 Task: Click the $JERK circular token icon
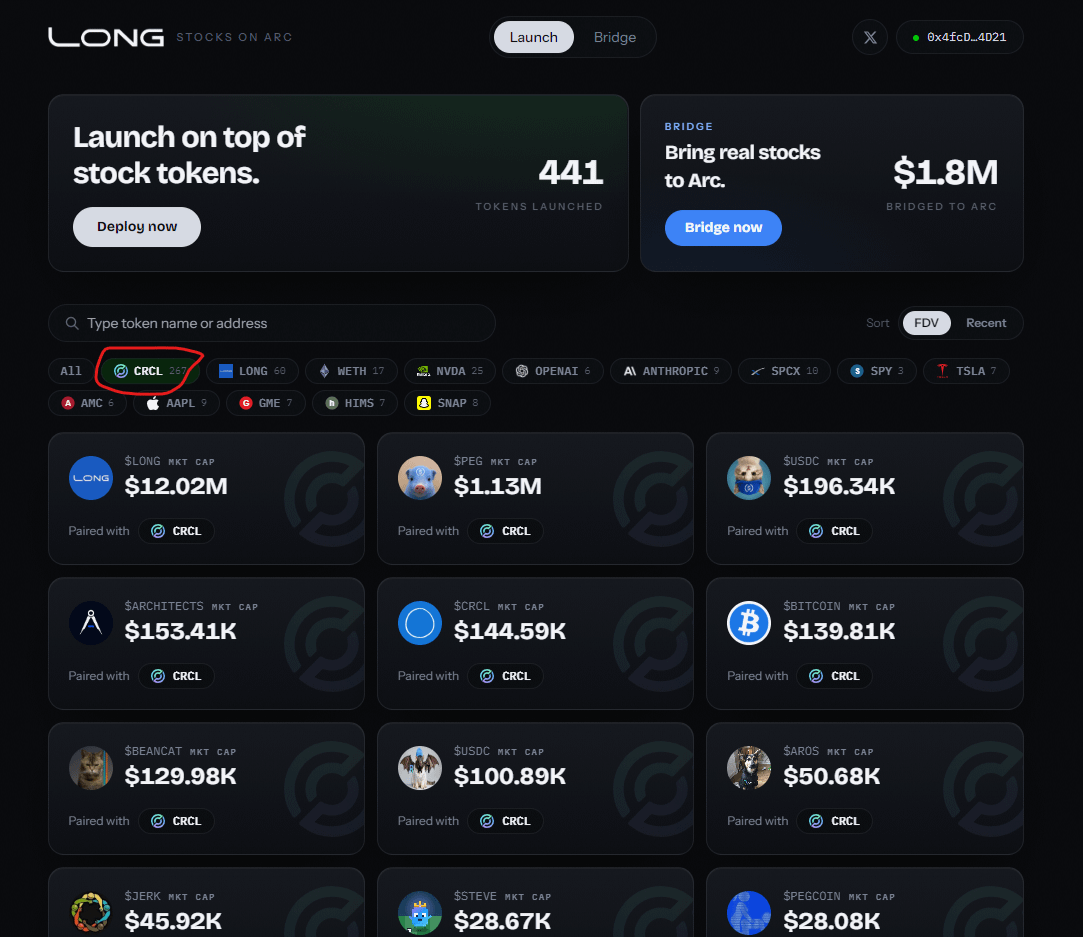(91, 913)
